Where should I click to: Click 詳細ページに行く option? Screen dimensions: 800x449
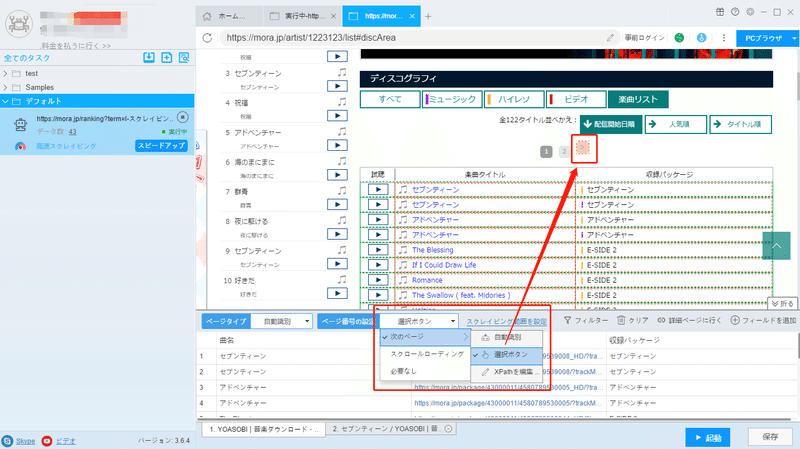click(689, 320)
